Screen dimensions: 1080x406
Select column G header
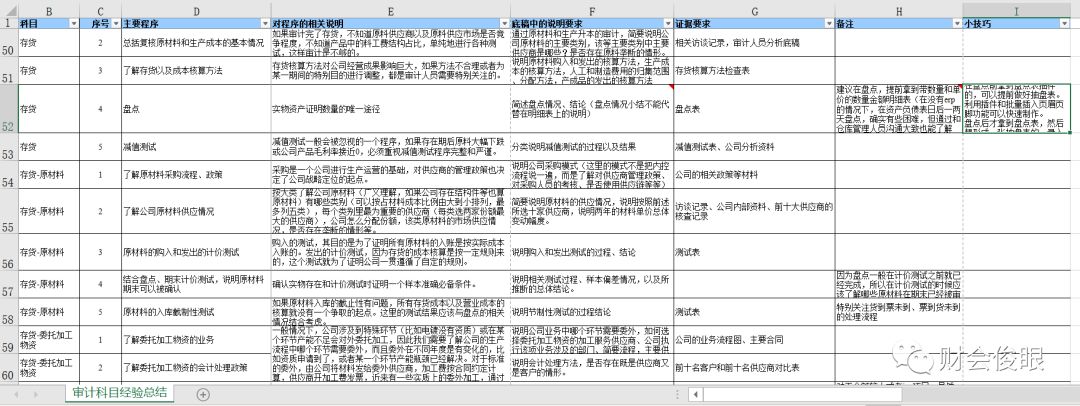point(754,12)
